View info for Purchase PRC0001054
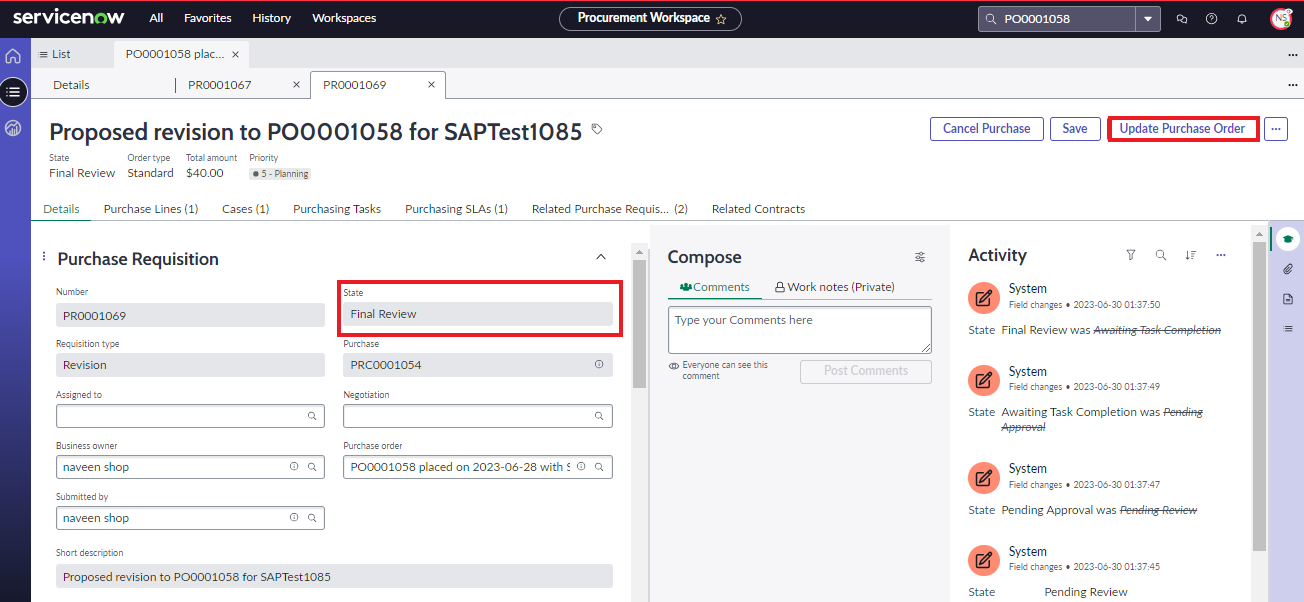 click(599, 364)
